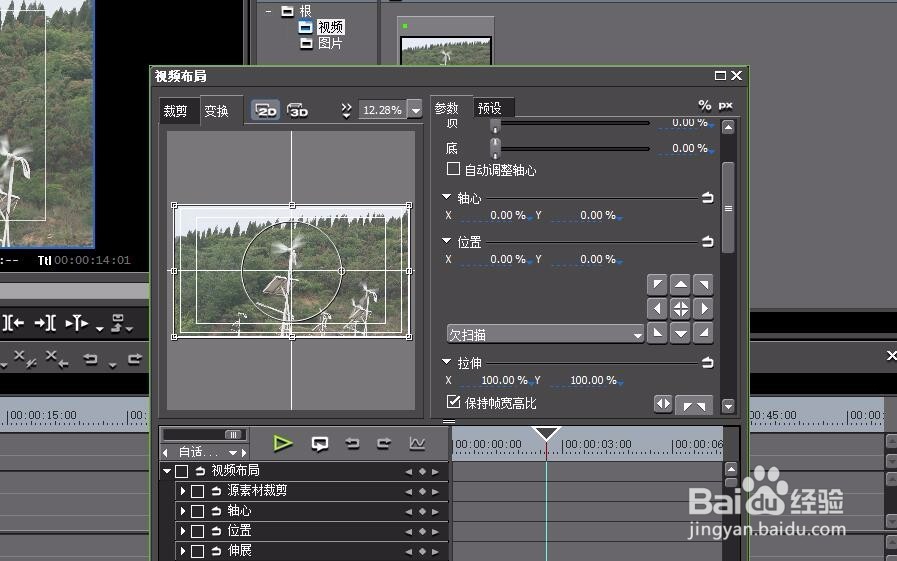Uncheck 保持帧宽高比 checkbox
Screen dimensions: 897x561
pos(453,401)
